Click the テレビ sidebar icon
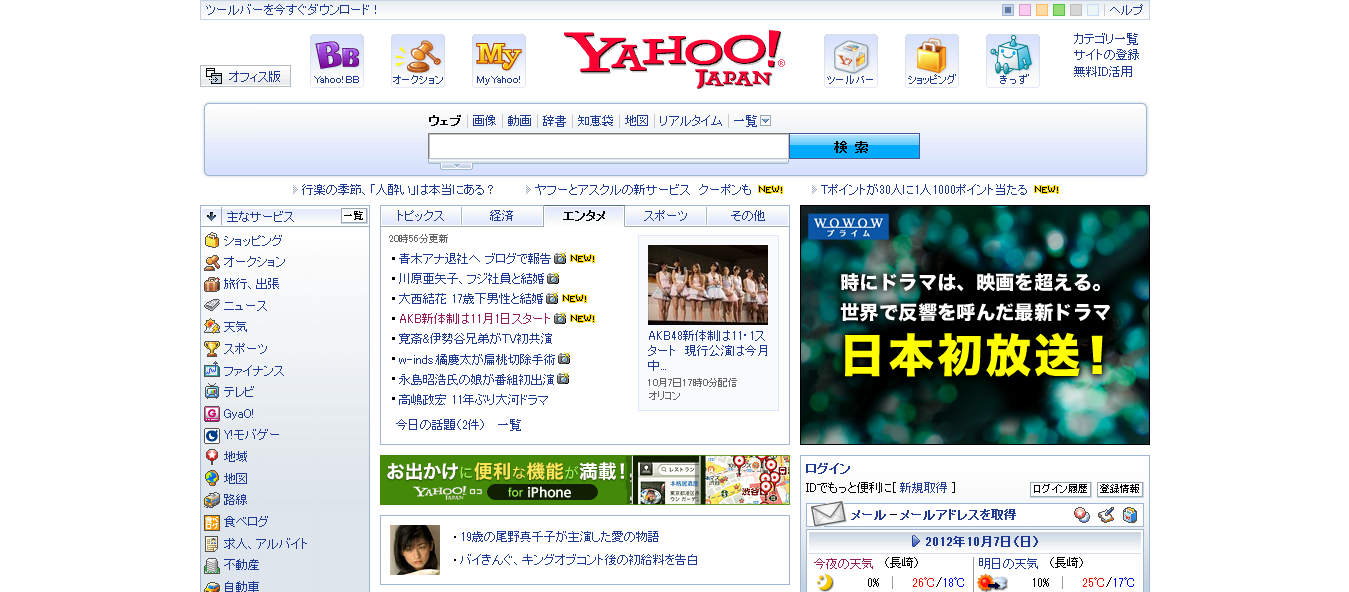The image size is (1349, 592). pos(212,392)
